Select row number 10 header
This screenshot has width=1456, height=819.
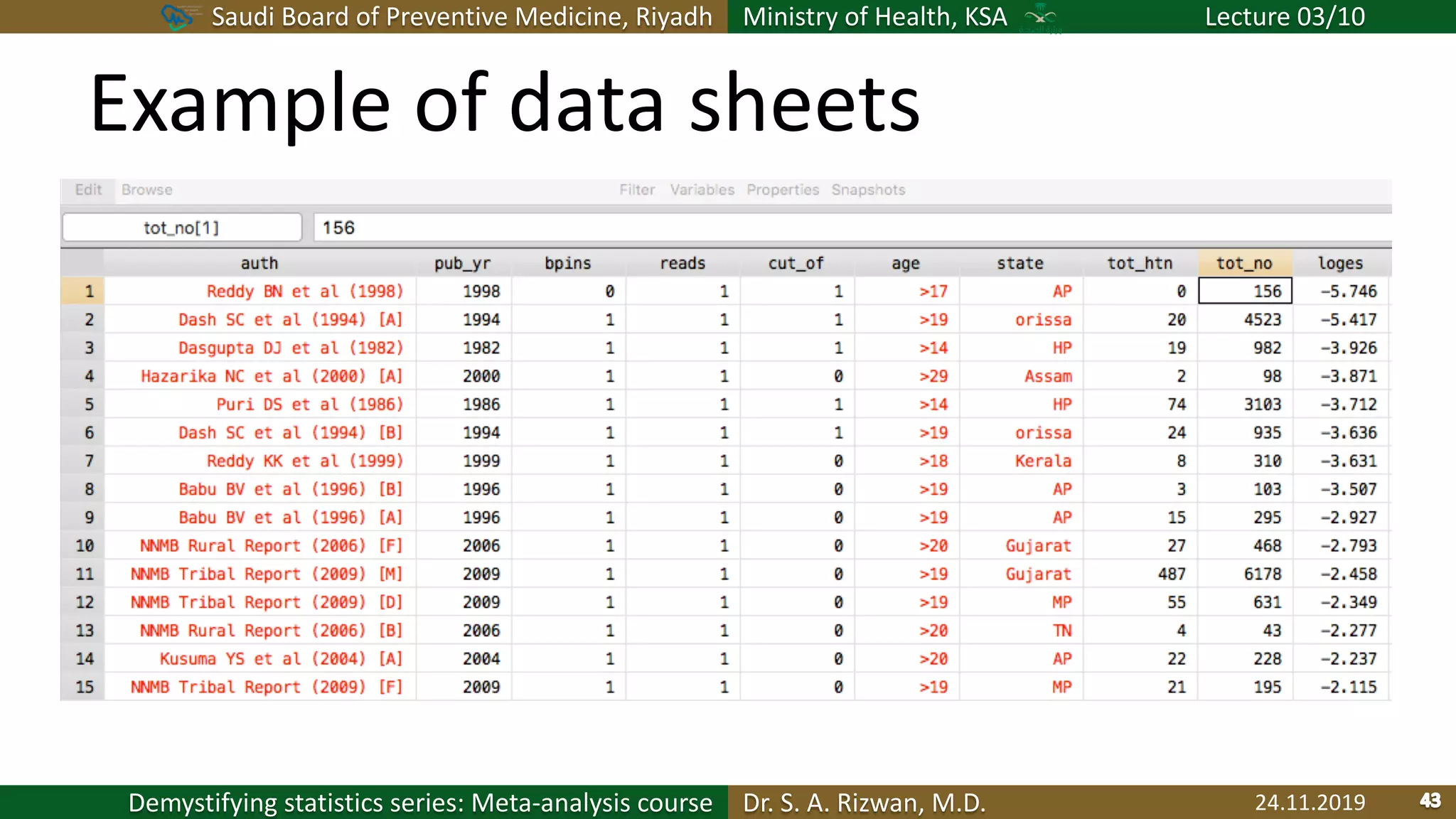(82, 545)
